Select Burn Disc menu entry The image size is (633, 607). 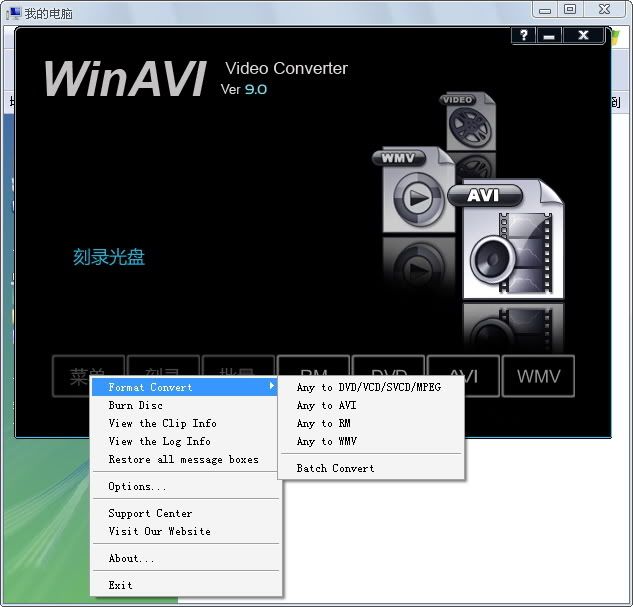click(x=135, y=405)
